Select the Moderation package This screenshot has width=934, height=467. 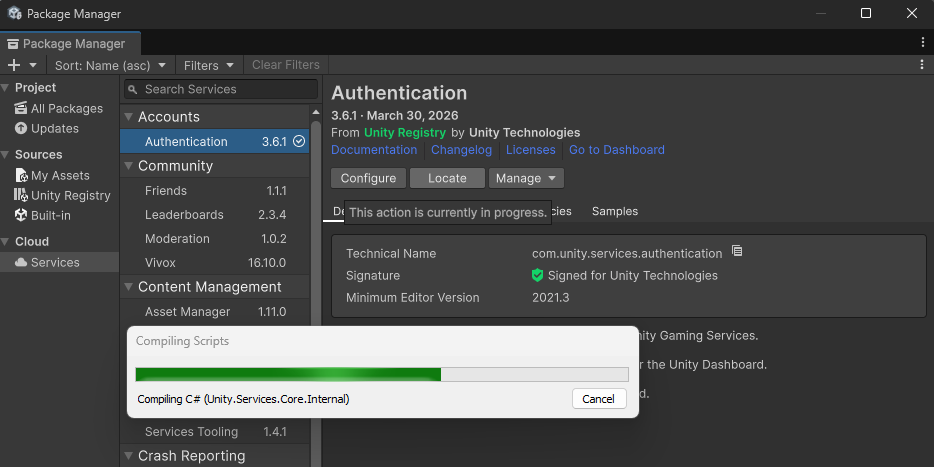(214, 239)
